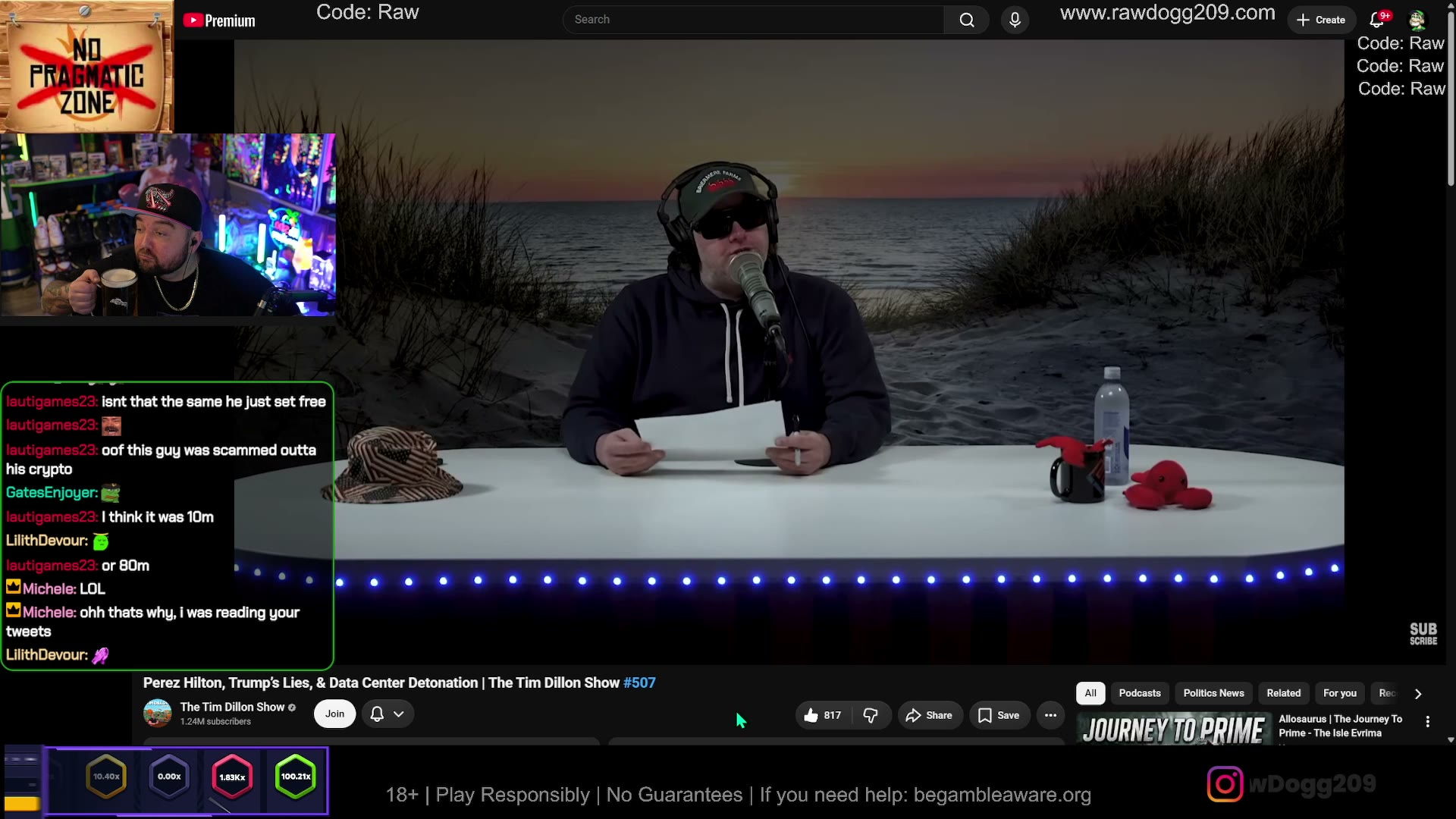
Task: Join The Tim Dillon Show channel
Action: (x=334, y=714)
